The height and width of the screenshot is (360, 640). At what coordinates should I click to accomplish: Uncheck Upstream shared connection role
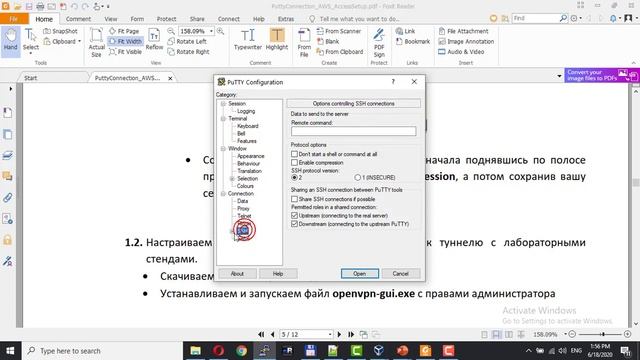coord(294,215)
